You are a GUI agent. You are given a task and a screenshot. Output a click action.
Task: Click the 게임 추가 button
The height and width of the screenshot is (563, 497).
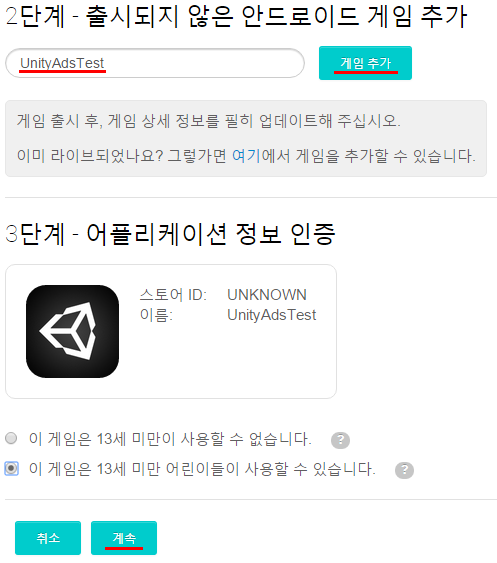pos(365,63)
